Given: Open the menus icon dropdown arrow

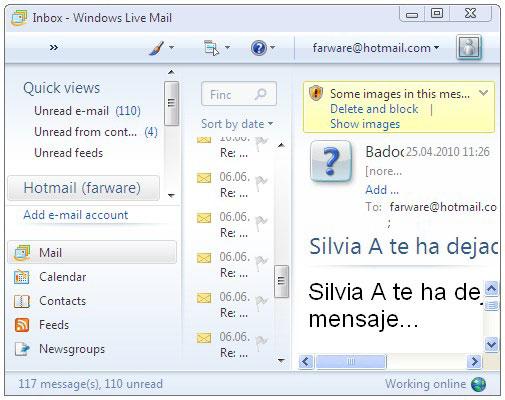Looking at the screenshot, I should point(227,48).
